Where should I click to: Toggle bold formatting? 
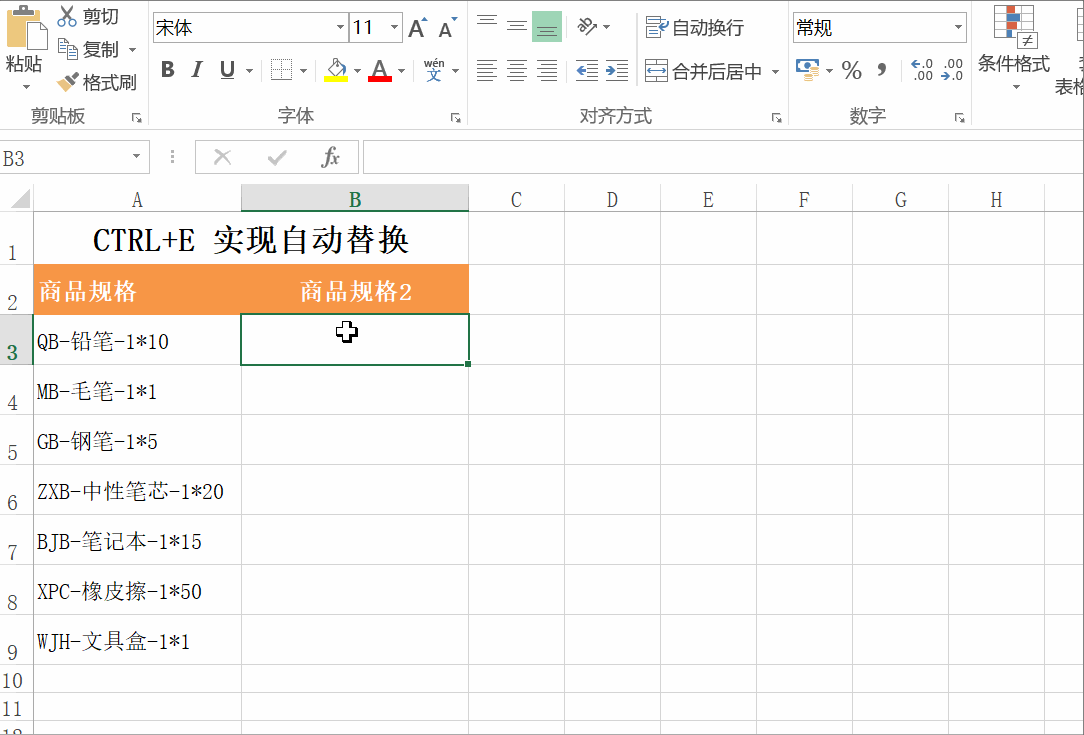click(x=167, y=70)
